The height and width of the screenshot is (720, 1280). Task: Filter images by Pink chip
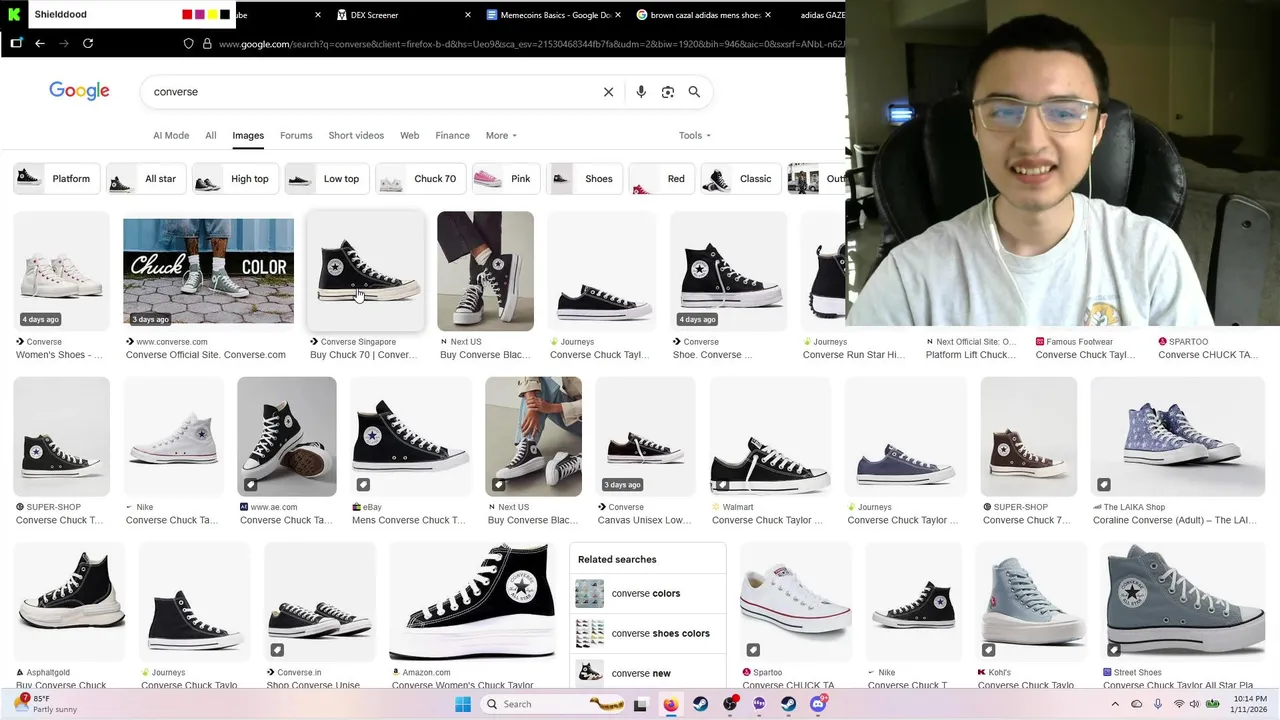coord(506,179)
